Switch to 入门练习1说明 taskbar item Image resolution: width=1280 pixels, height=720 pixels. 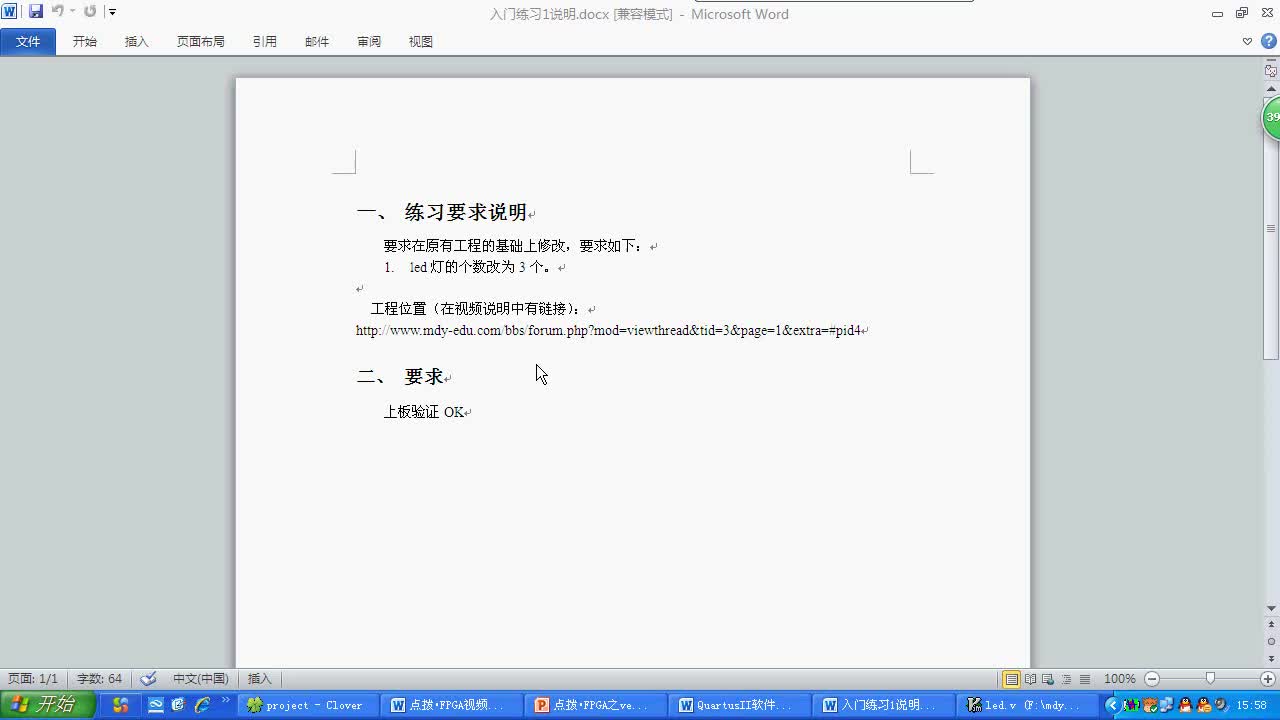coord(886,705)
